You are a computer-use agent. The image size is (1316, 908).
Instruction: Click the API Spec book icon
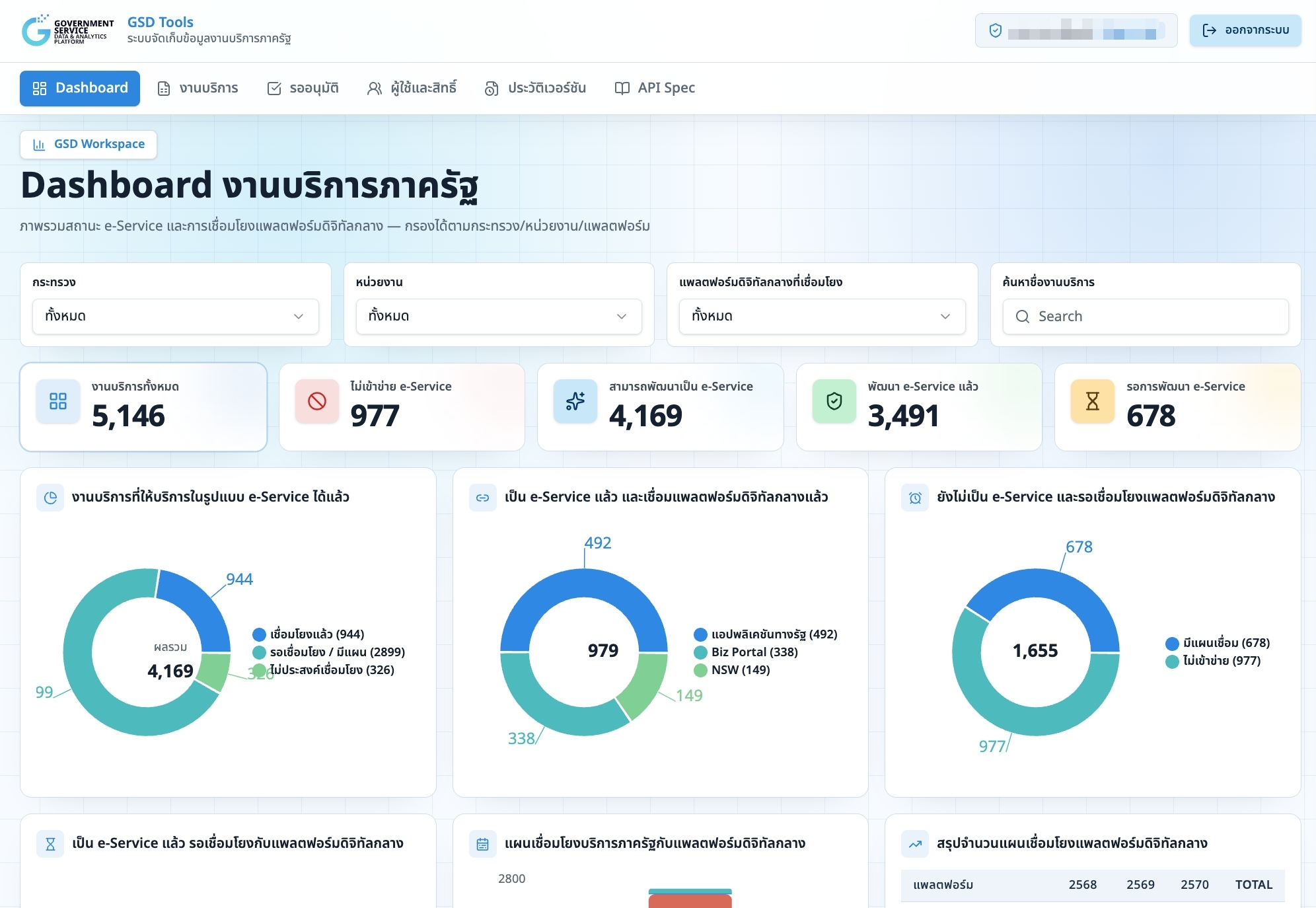(x=622, y=89)
